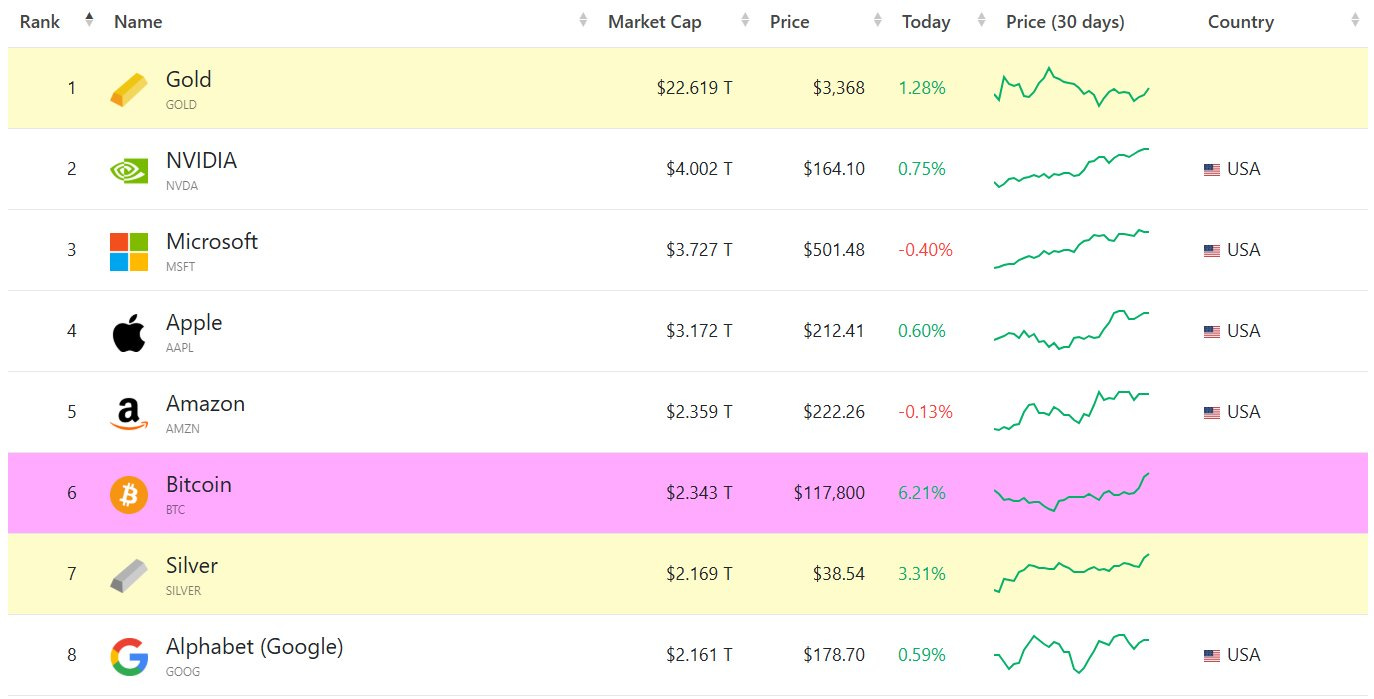Click the USA label in Apple row
This screenshot has width=1374, height=699.
[x=1243, y=331]
